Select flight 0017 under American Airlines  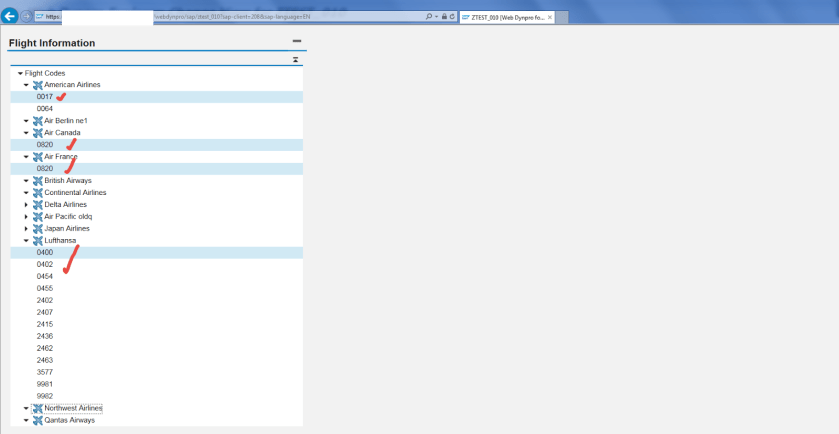[45, 97]
